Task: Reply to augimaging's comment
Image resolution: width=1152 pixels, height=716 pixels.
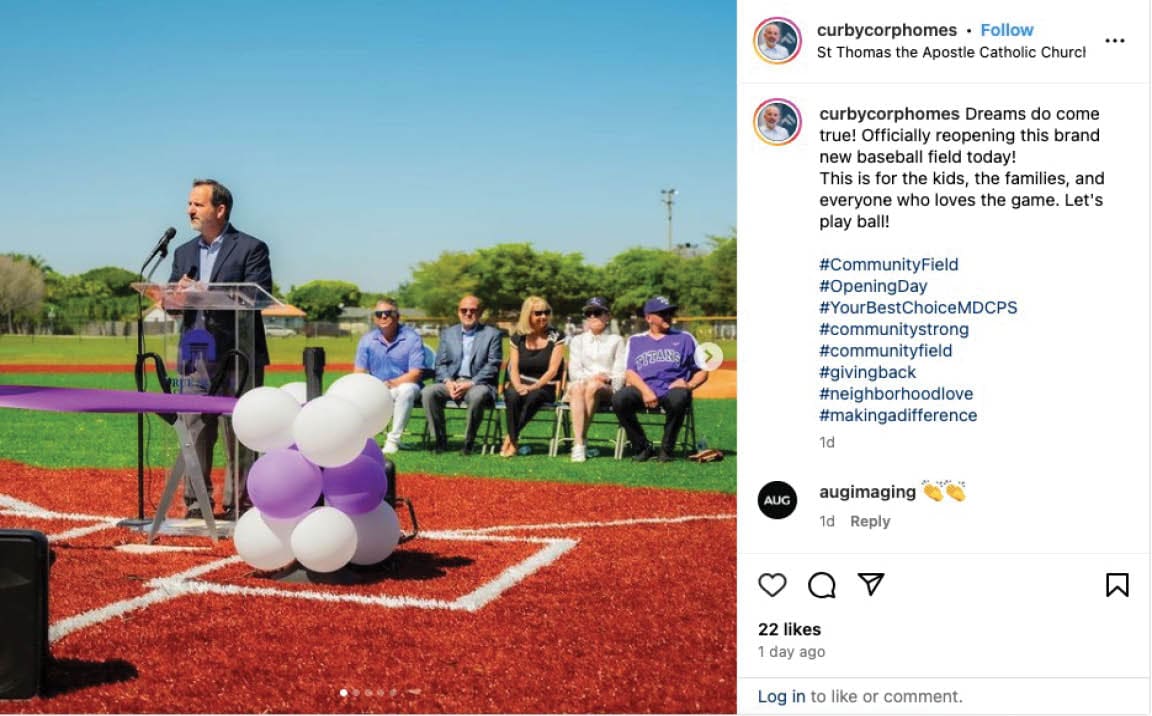Action: coord(870,521)
